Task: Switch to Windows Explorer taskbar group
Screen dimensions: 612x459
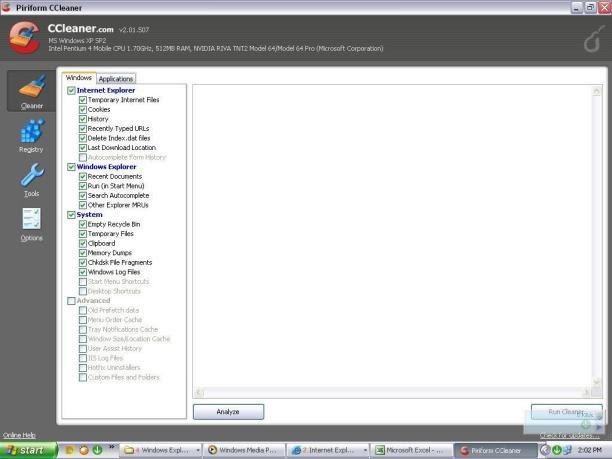Action: (162, 450)
